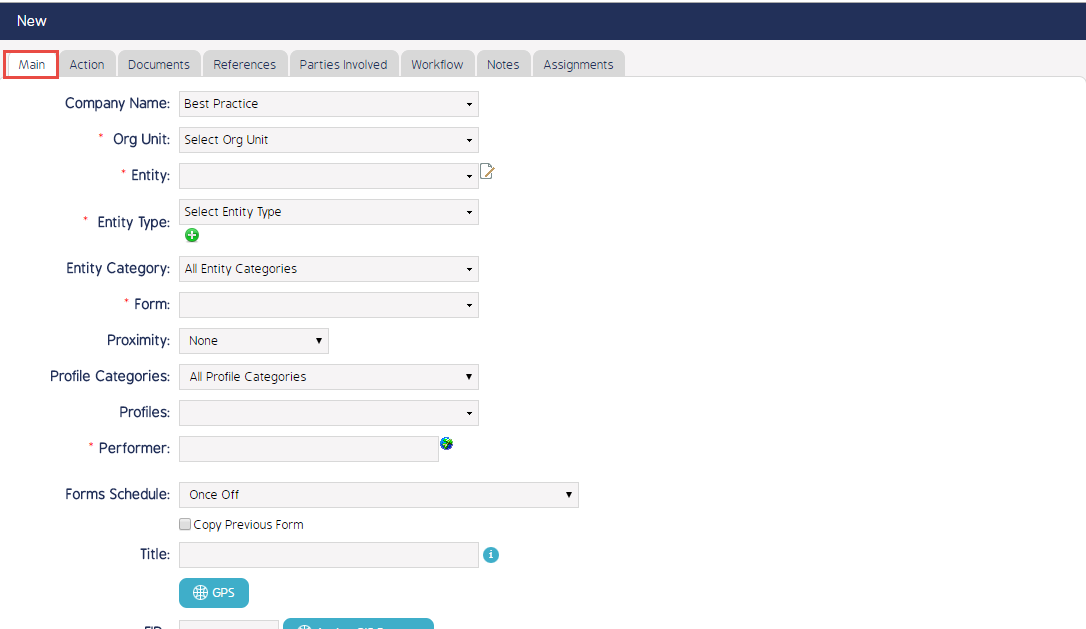The width and height of the screenshot is (1086, 629).
Task: Open the Documents tab
Action: [159, 64]
